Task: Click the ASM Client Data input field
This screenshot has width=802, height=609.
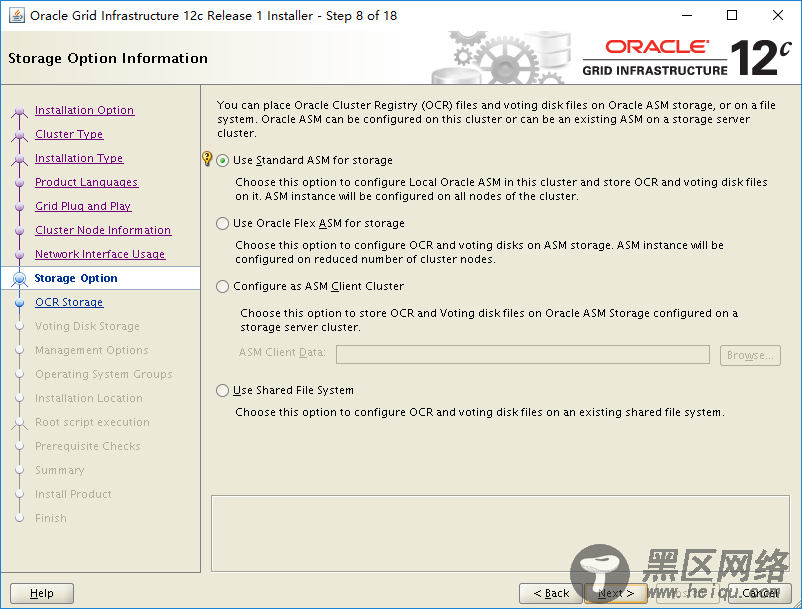Action: tap(523, 354)
